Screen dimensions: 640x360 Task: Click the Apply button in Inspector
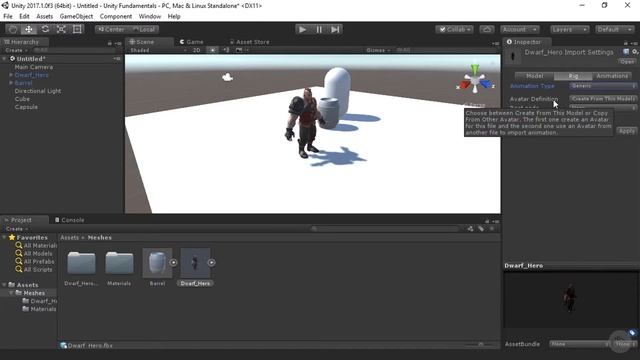click(627, 131)
